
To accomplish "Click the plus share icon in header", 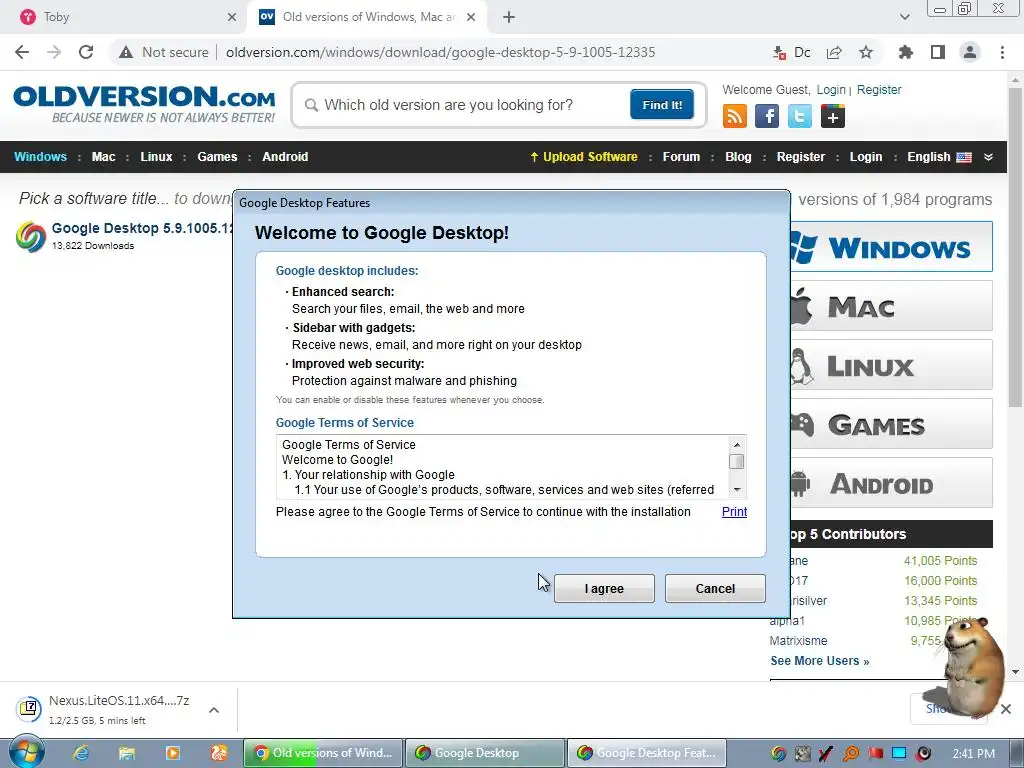I will [x=833, y=116].
